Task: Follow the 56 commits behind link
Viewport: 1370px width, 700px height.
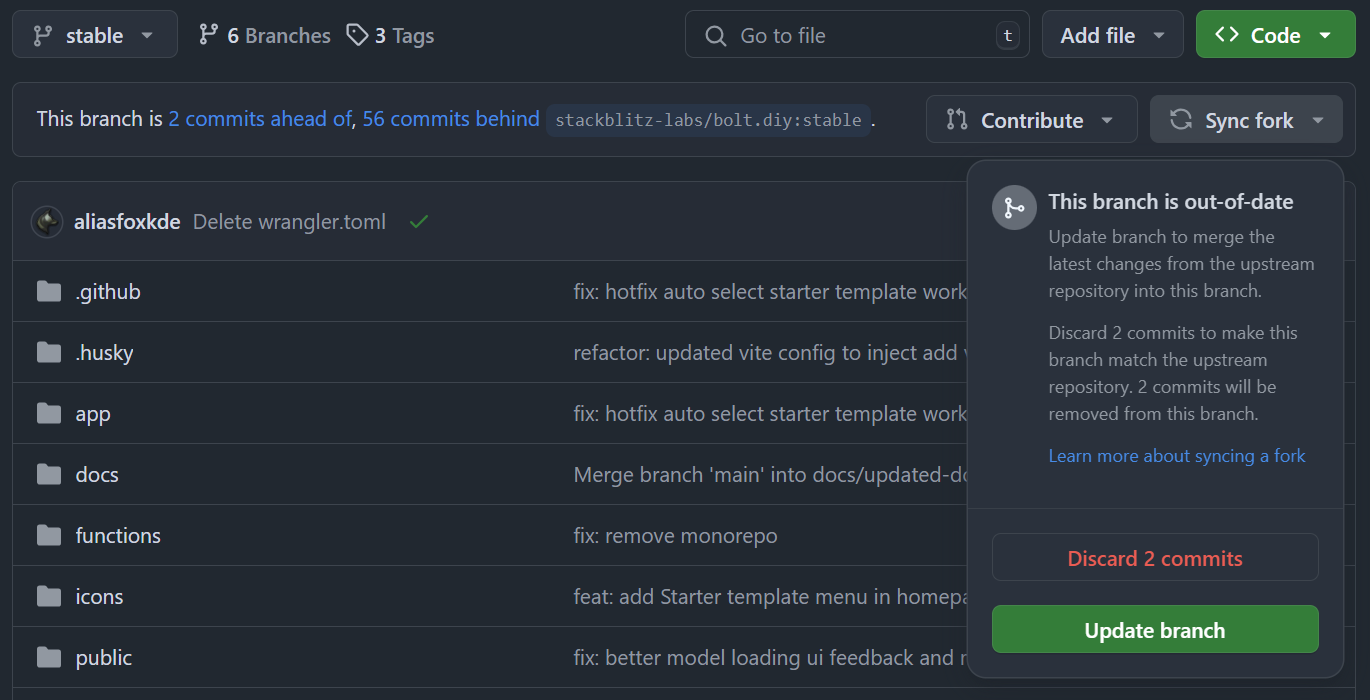Action: coord(450,119)
